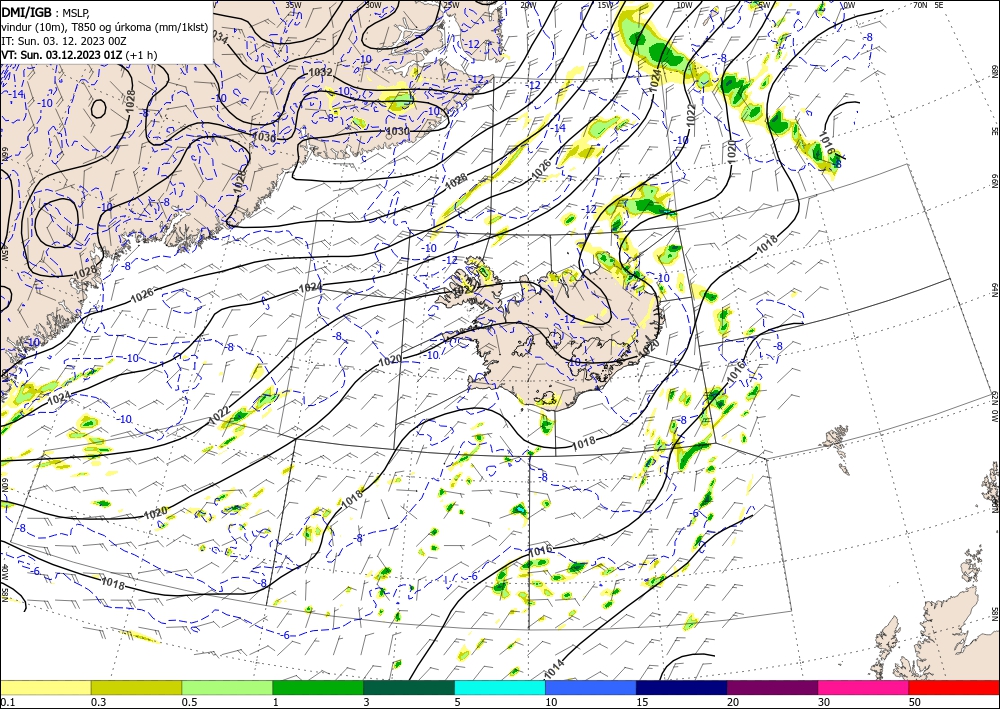Click the "1034" isobar label over Greenland
The image size is (1000, 709).
219,38
